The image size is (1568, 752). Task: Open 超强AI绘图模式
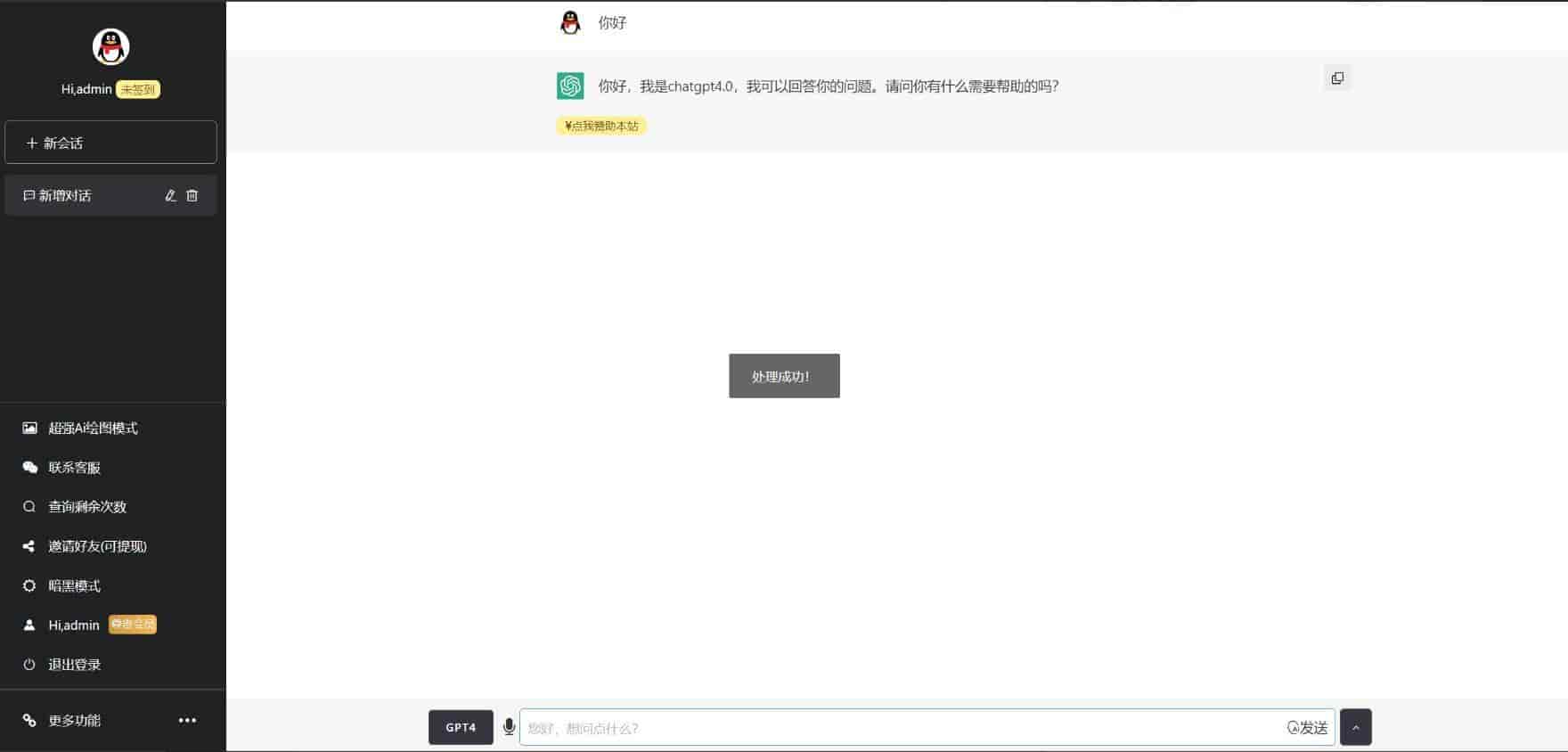93,428
